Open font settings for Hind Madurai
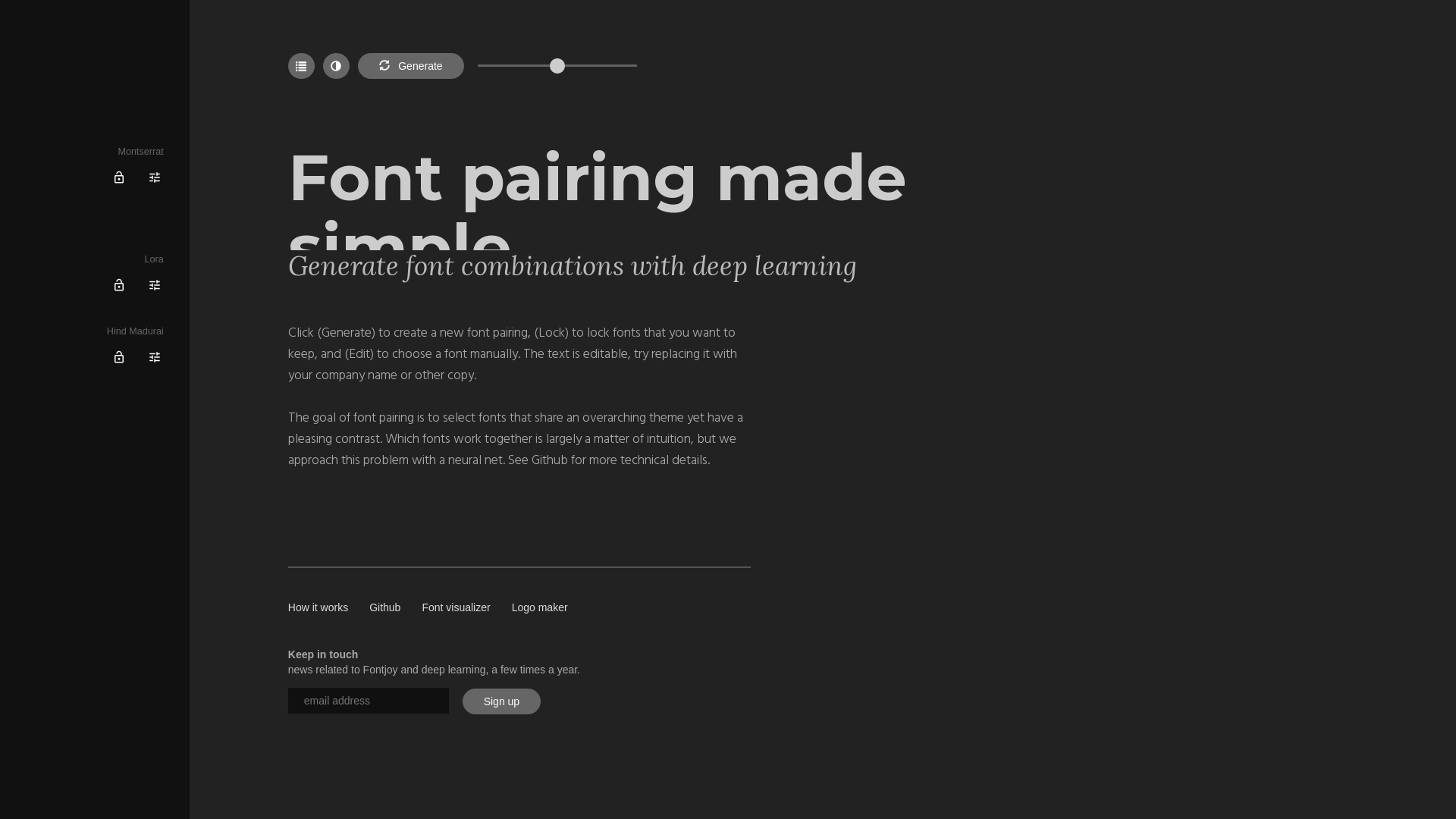 pyautogui.click(x=155, y=356)
